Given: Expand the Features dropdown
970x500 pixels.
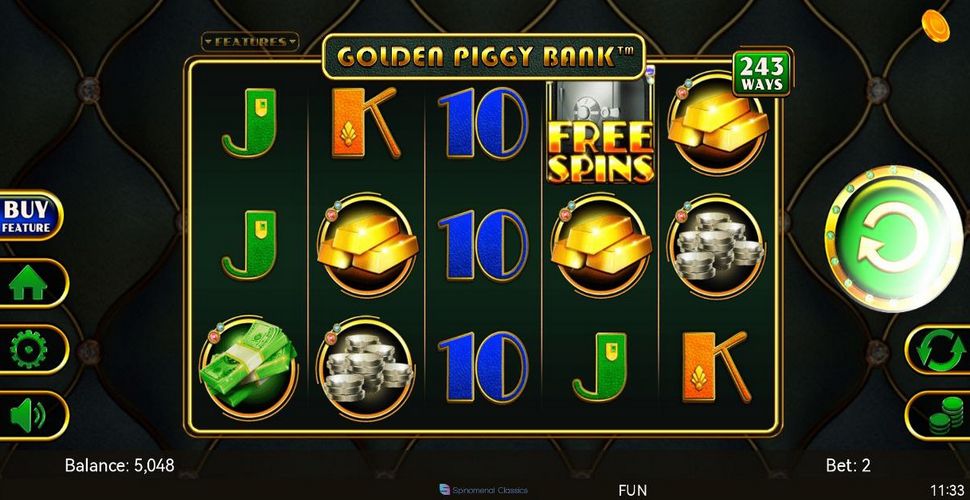Looking at the screenshot, I should pos(251,41).
